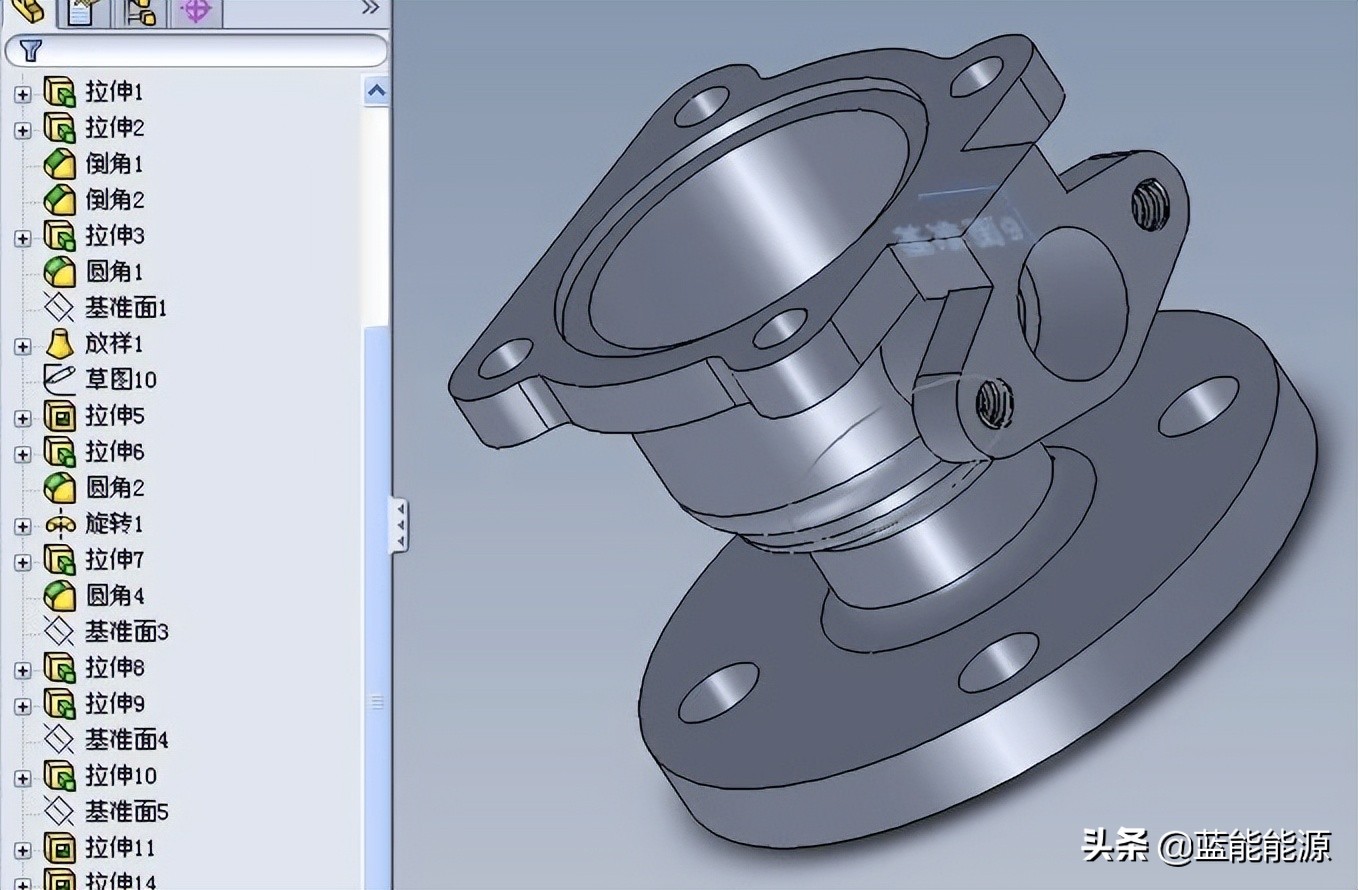Image resolution: width=1358 pixels, height=890 pixels.
Task: Switch to the ConfigurationManager tab
Action: pyautogui.click(x=140, y=10)
